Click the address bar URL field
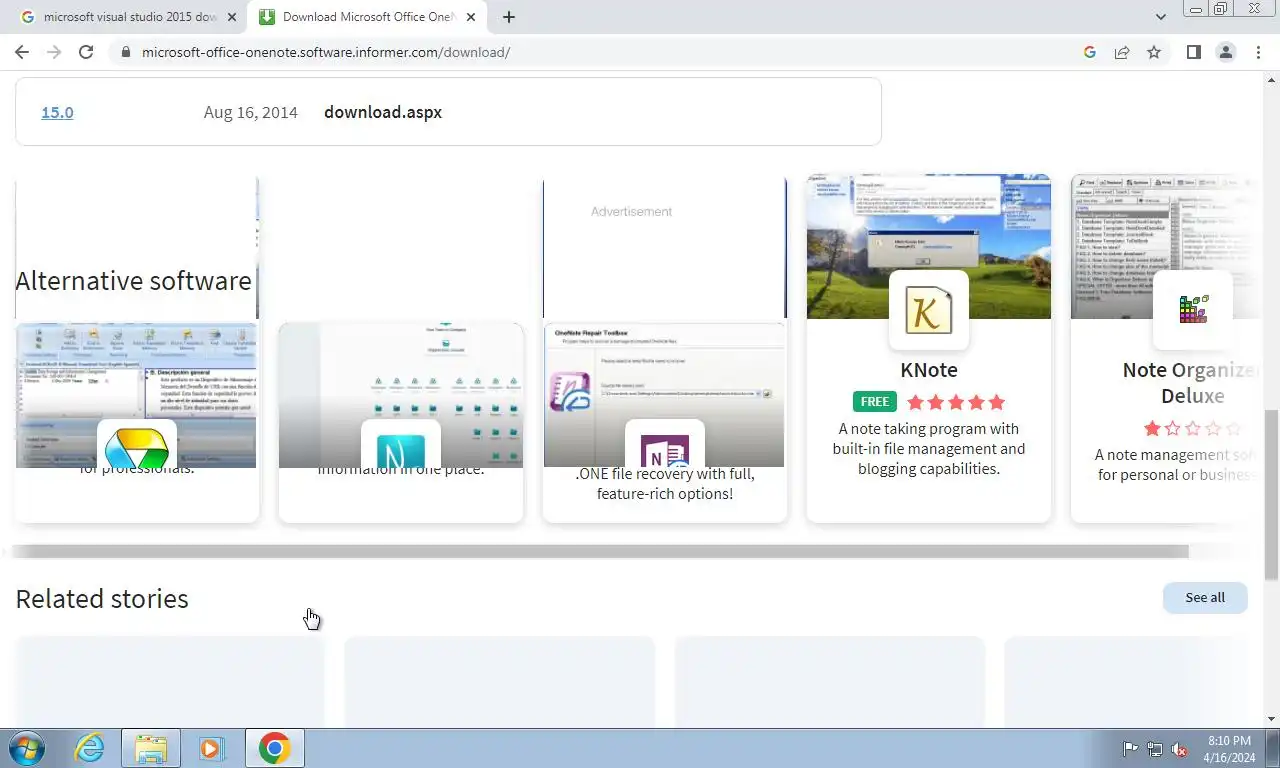The image size is (1280, 768). click(600, 52)
